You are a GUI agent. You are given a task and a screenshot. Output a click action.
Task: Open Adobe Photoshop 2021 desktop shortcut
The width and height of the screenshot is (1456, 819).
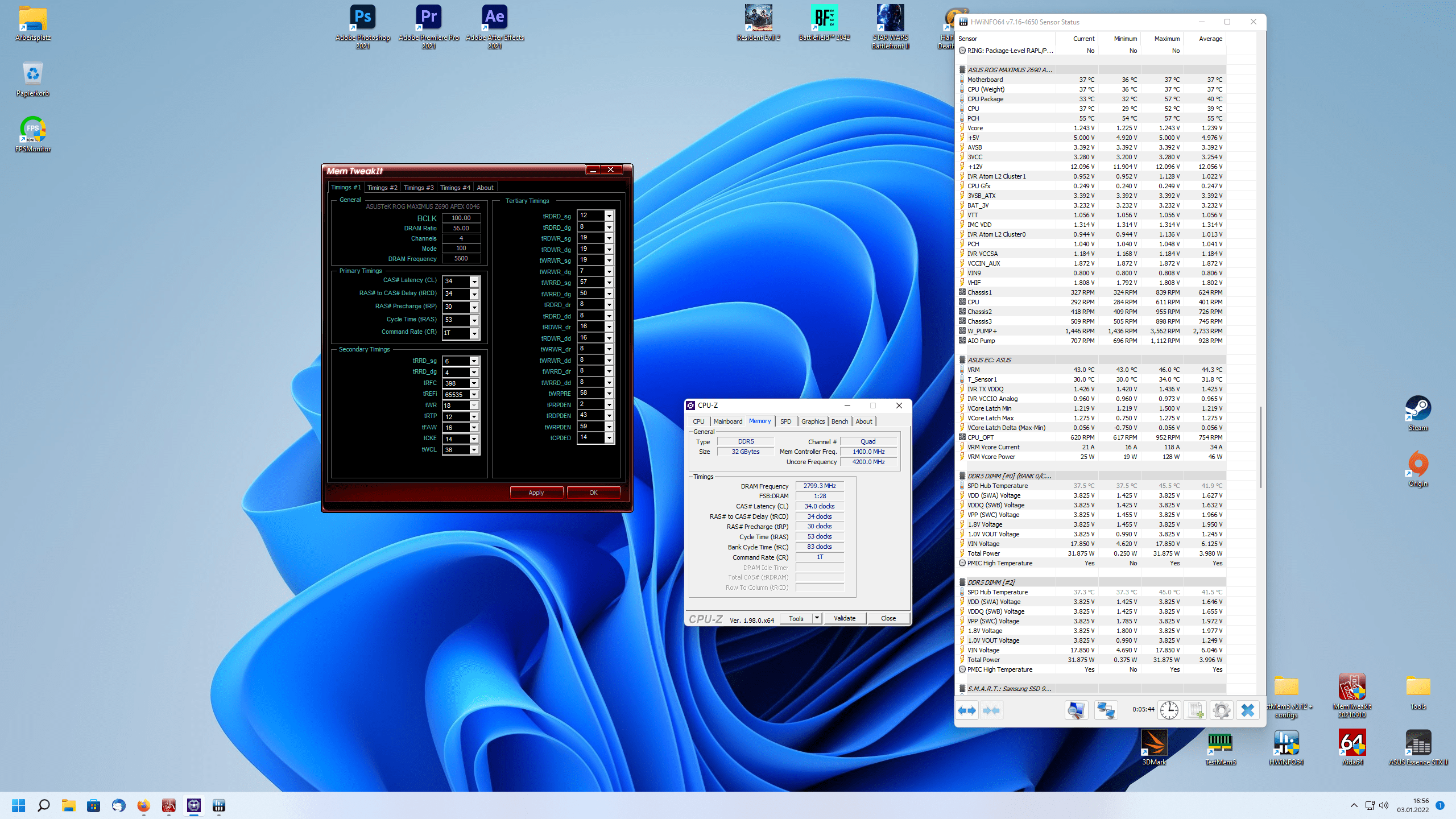(363, 26)
